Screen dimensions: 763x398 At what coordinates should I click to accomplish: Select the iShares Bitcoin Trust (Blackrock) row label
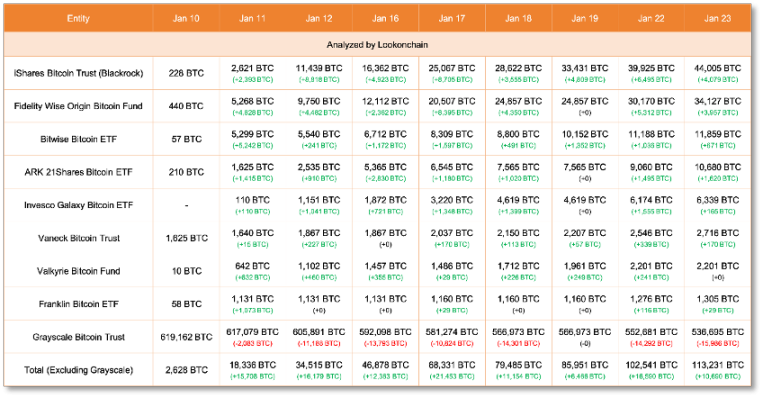tap(78, 73)
